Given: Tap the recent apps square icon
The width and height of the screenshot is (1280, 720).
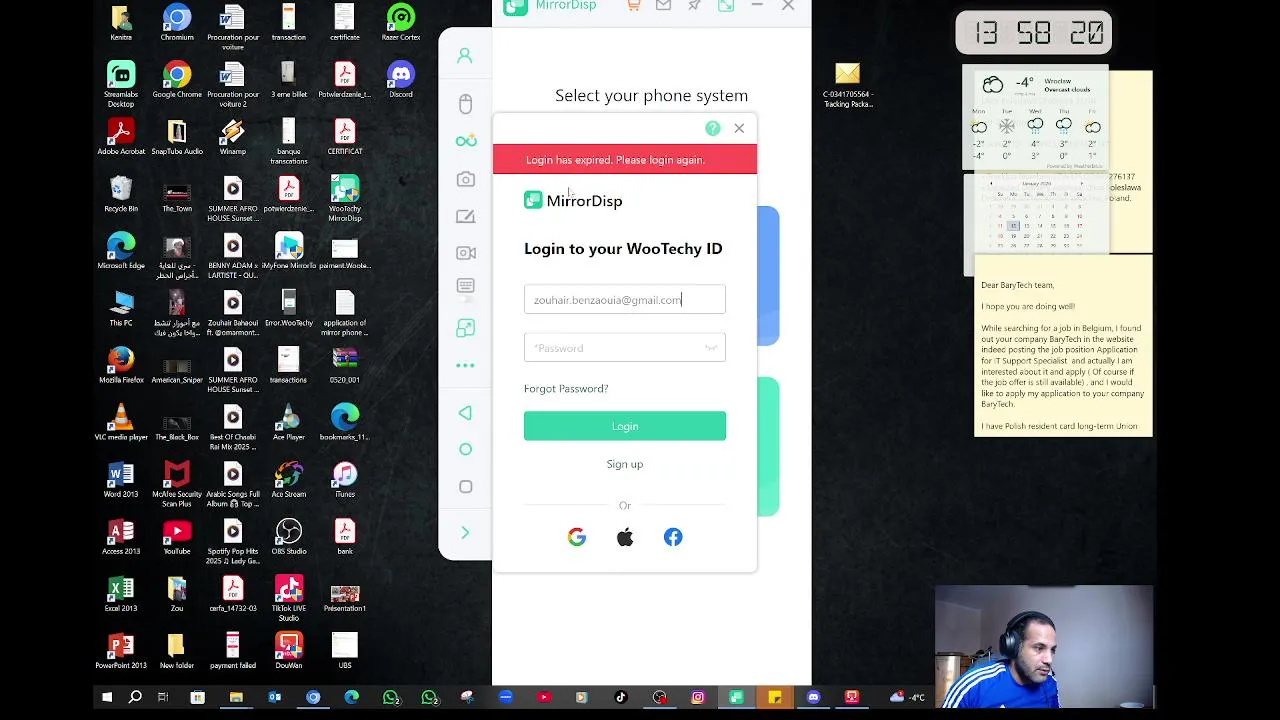Looking at the screenshot, I should 465,487.
